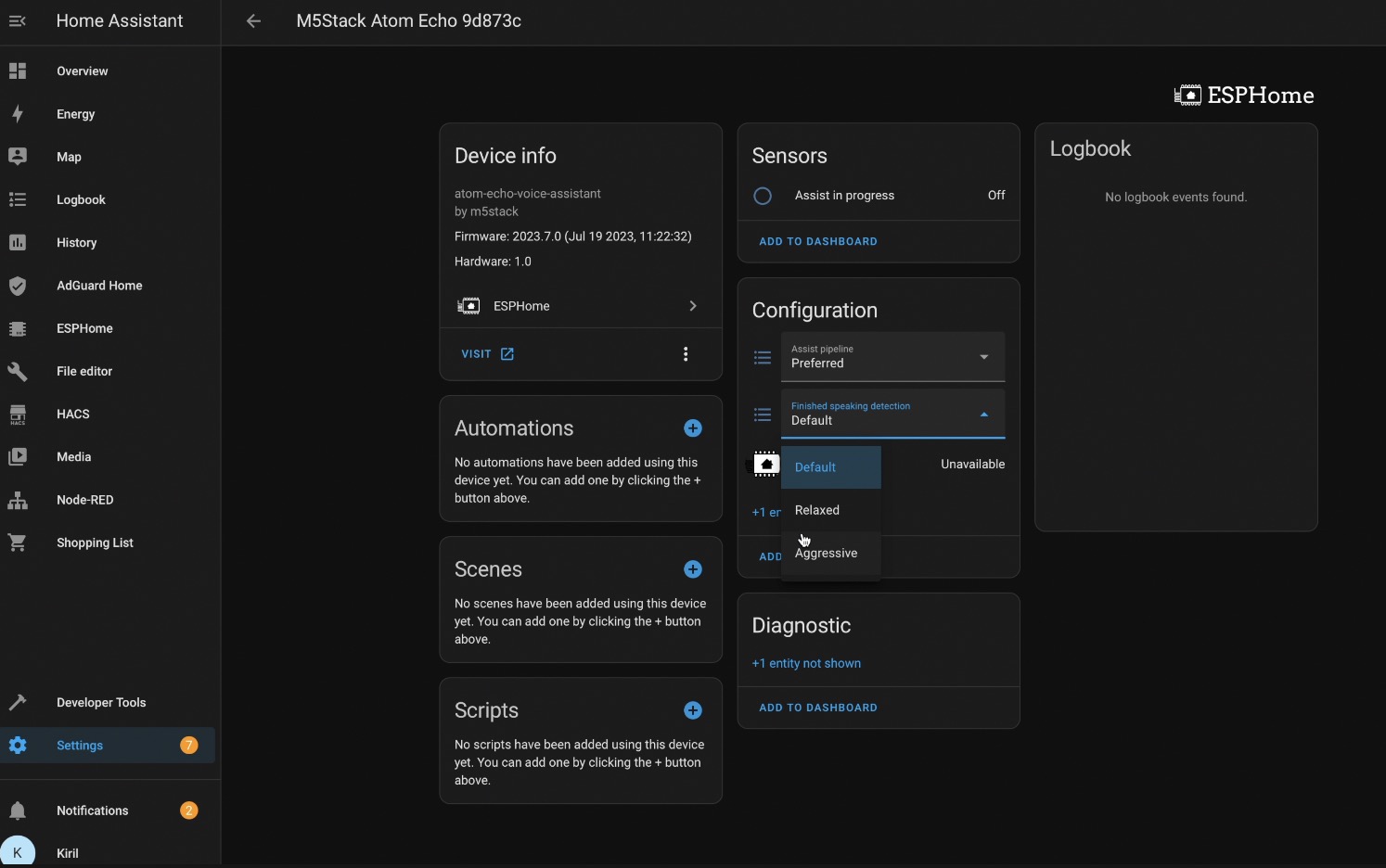This screenshot has height=868, width=1386.
Task: Click the Assist in progress state circle
Action: click(x=763, y=196)
